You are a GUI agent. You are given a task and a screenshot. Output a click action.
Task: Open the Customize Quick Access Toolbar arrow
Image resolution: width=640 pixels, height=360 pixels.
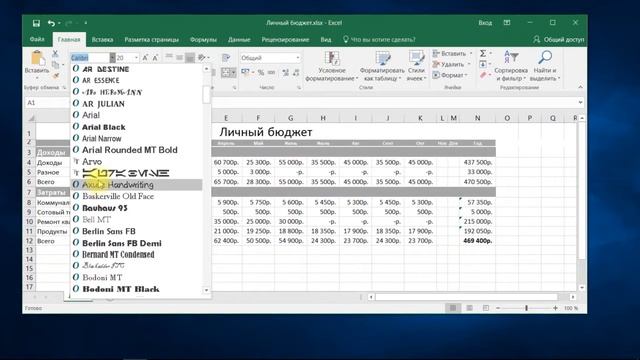(86, 23)
